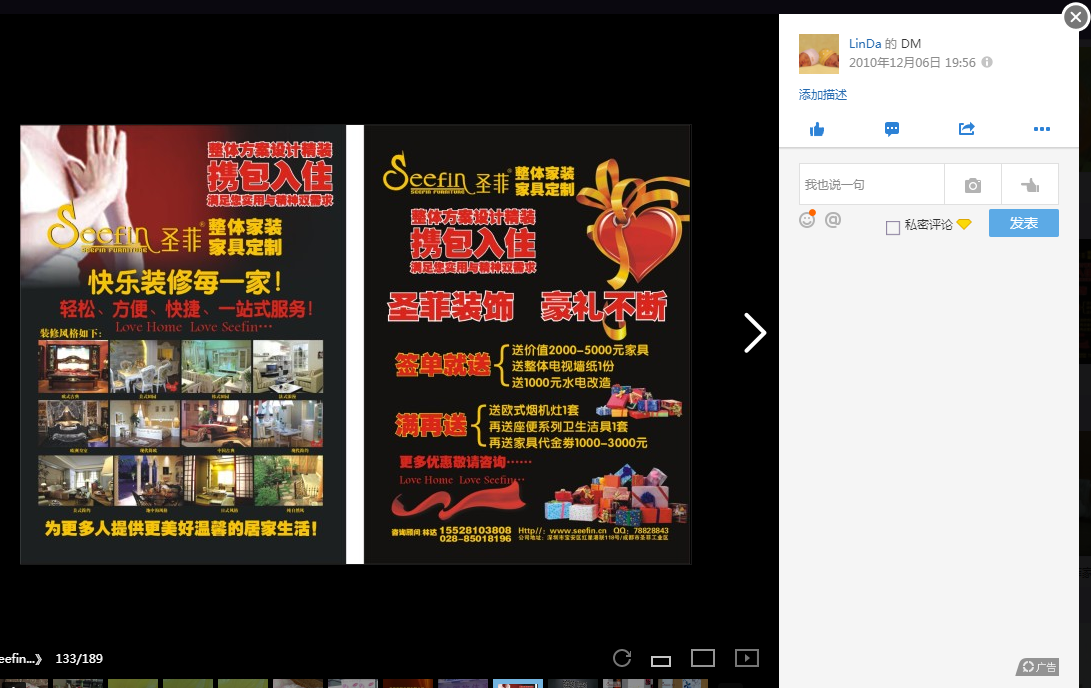Mention a friend with @ icon
Image resolution: width=1091 pixels, height=688 pixels.
point(833,220)
